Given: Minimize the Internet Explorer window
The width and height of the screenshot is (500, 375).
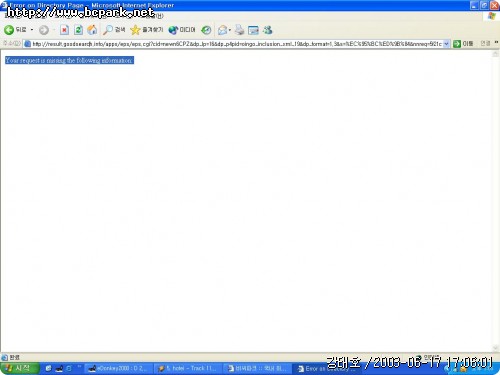Looking at the screenshot, I should (x=474, y=5).
